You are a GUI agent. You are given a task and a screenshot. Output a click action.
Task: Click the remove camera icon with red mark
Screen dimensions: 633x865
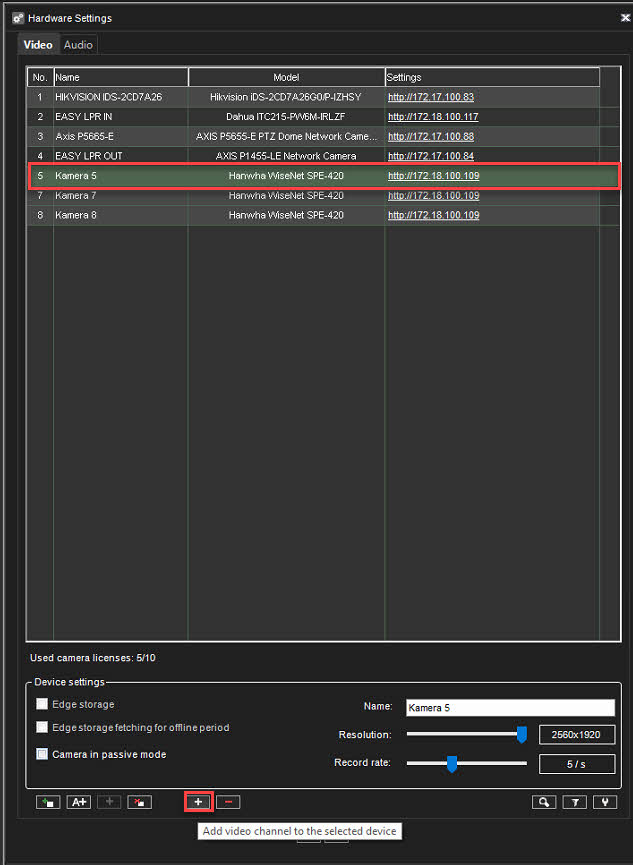pos(139,802)
